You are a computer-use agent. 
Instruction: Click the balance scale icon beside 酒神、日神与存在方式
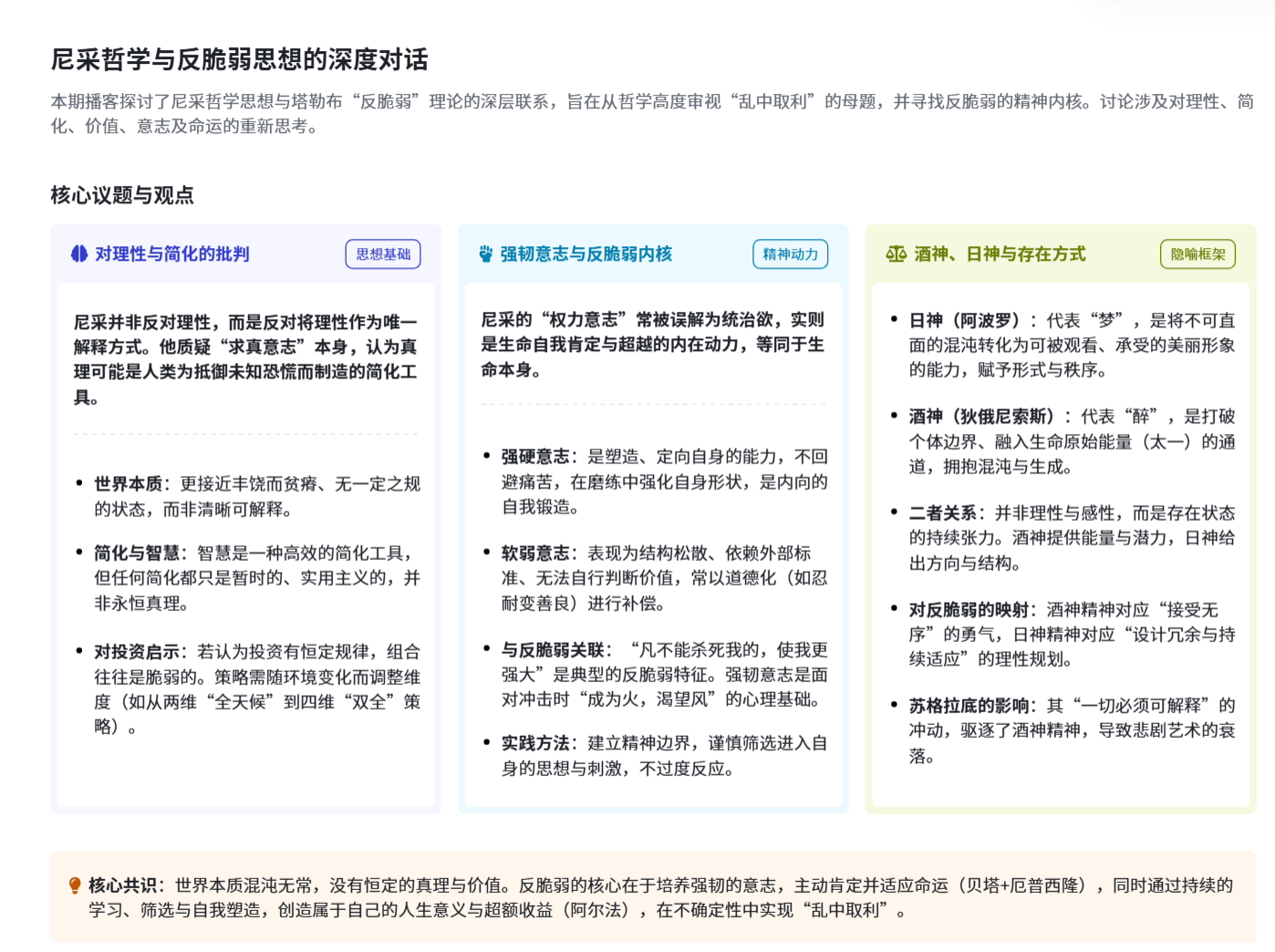896,254
